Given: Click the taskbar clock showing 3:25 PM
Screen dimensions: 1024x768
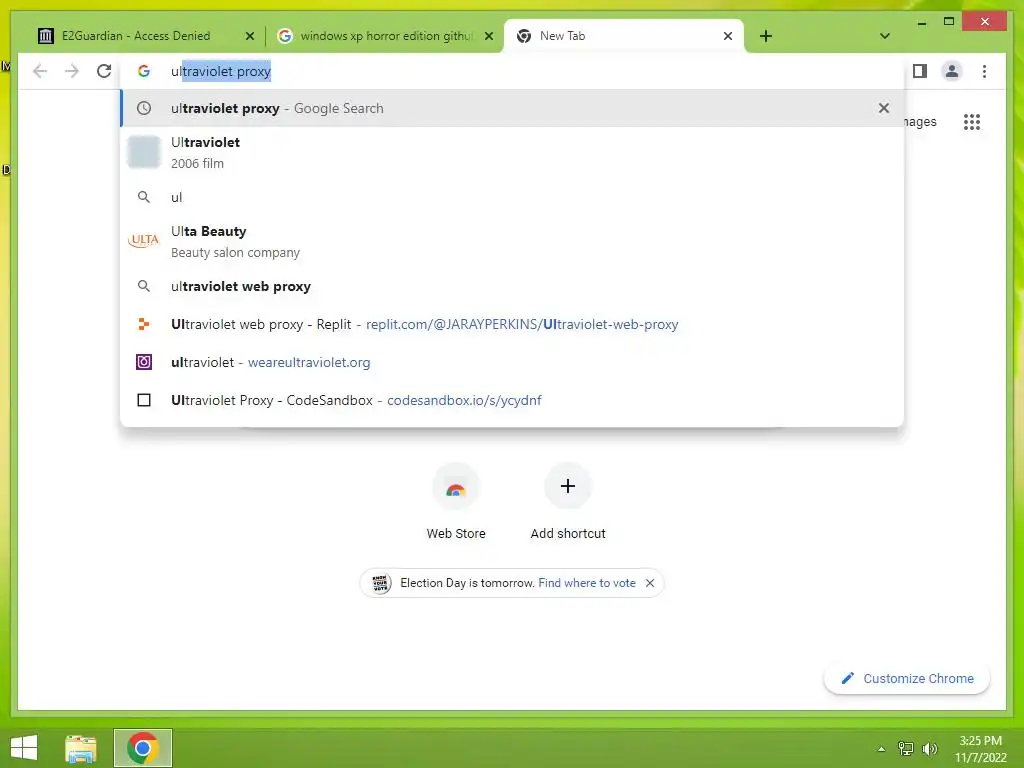Looking at the screenshot, I should click(x=980, y=749).
